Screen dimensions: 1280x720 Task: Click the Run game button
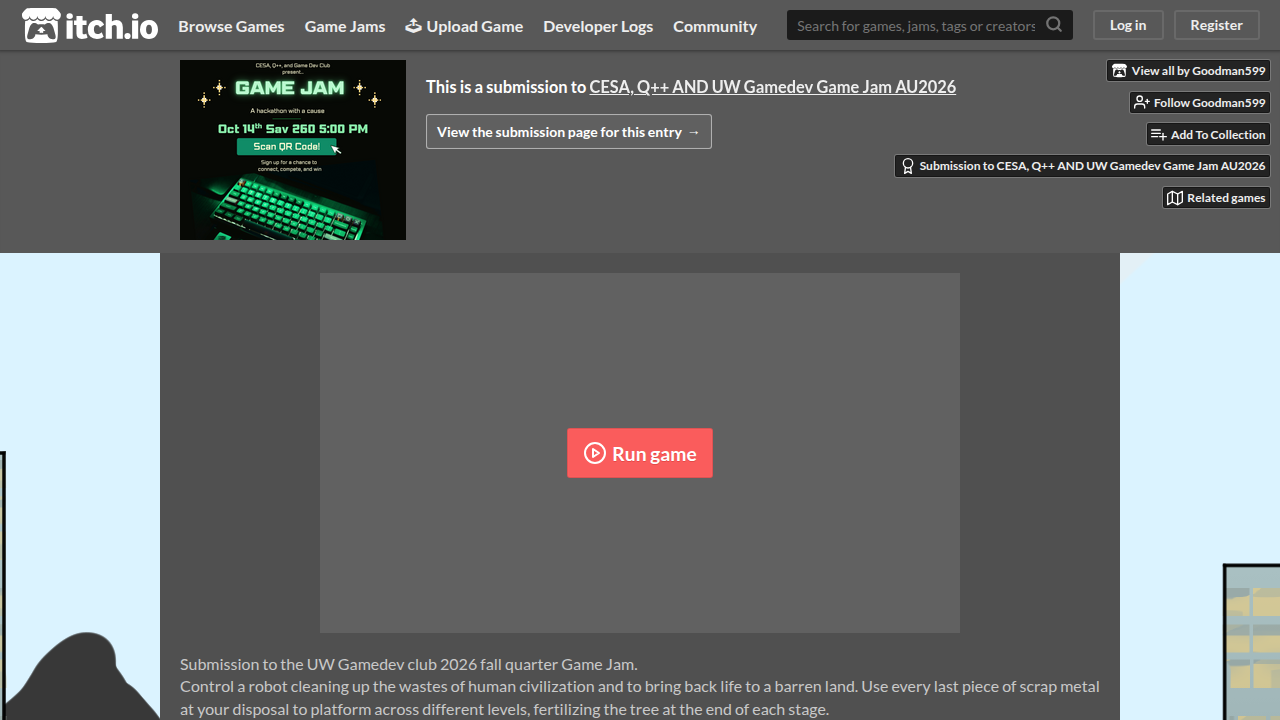pyautogui.click(x=640, y=453)
